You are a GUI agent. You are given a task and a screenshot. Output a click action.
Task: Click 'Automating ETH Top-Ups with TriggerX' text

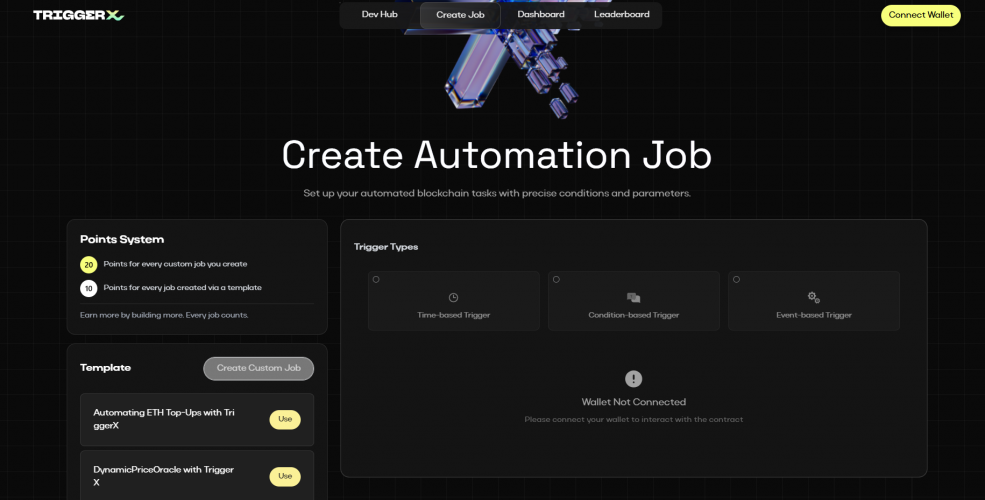164,419
